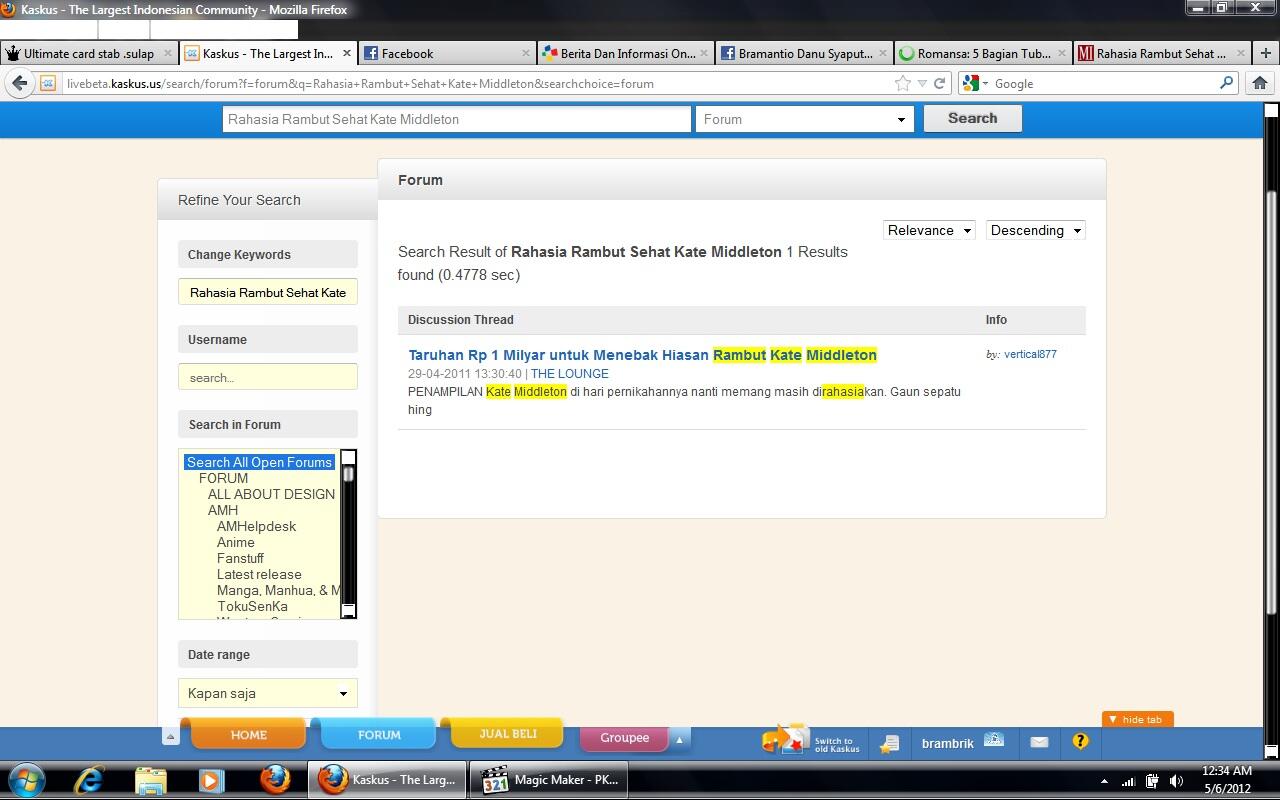Open the starred notes icon in Kaskus bar
The width and height of the screenshot is (1280, 800).
click(x=889, y=743)
